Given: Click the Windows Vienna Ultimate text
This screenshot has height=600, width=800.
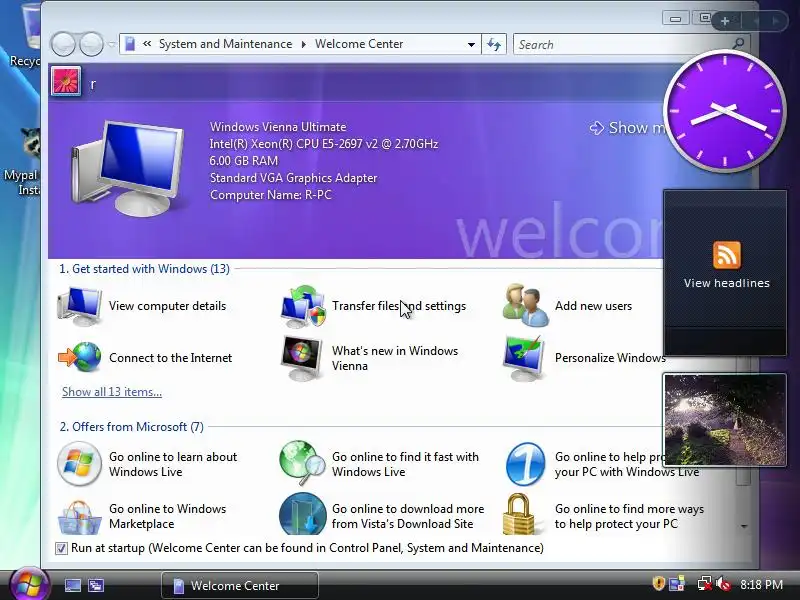Looking at the screenshot, I should tap(278, 127).
